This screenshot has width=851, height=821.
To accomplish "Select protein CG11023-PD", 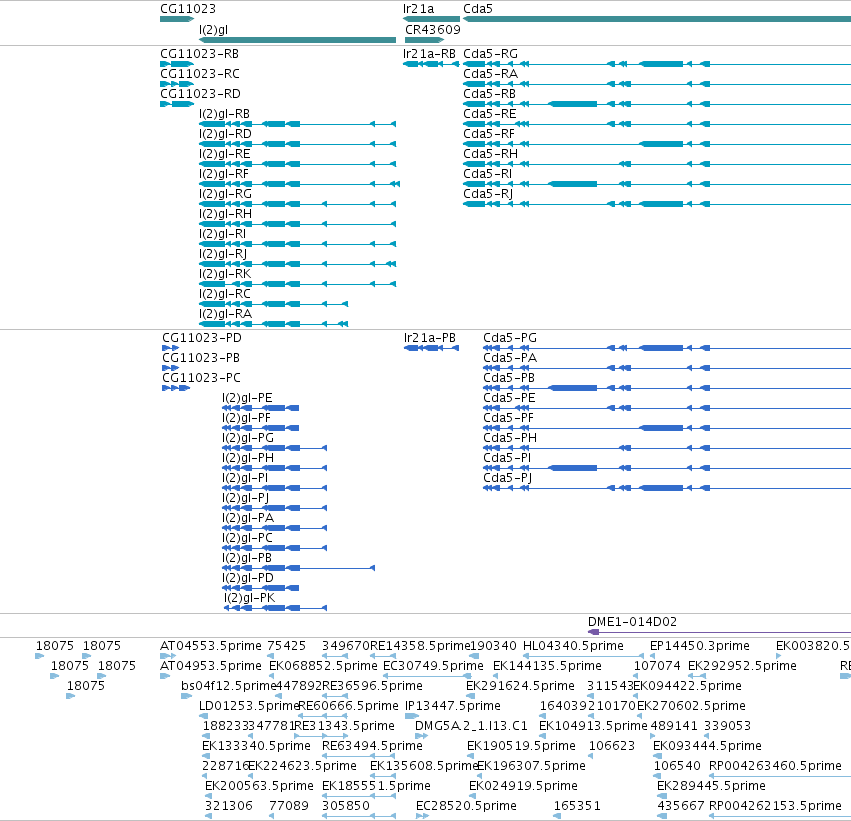I will click(x=170, y=348).
